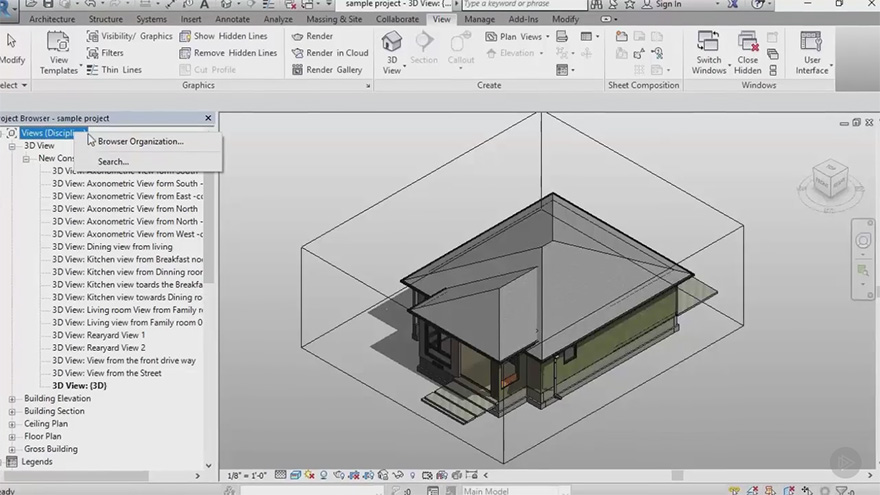Screen dimensions: 880x495
Task: Select 3D View: Dining view from living
Action: tap(112, 247)
